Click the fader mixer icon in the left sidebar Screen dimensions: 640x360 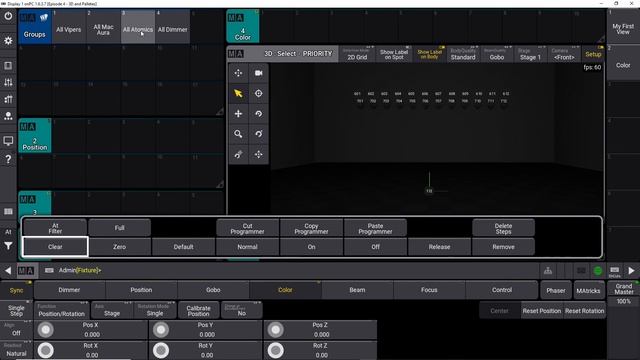click(8, 82)
